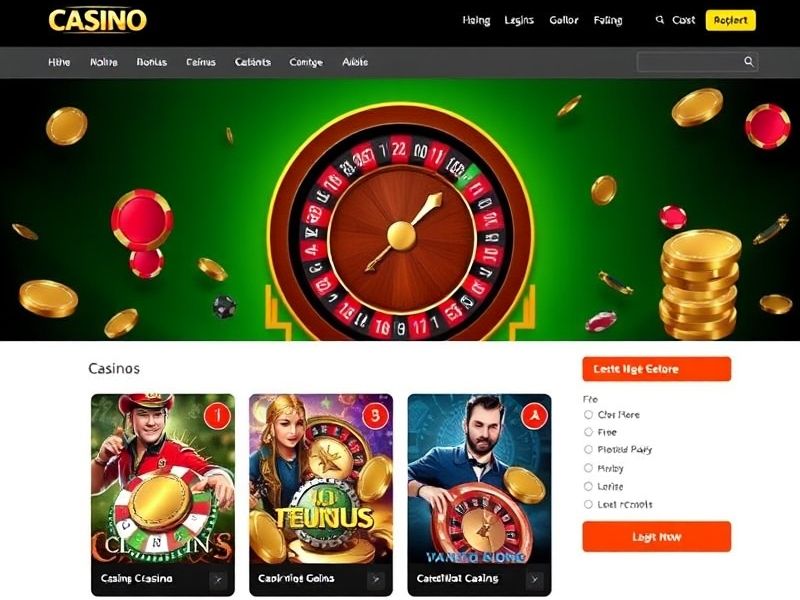
Task: Click the search icon in the grey bar
Action: 748,62
